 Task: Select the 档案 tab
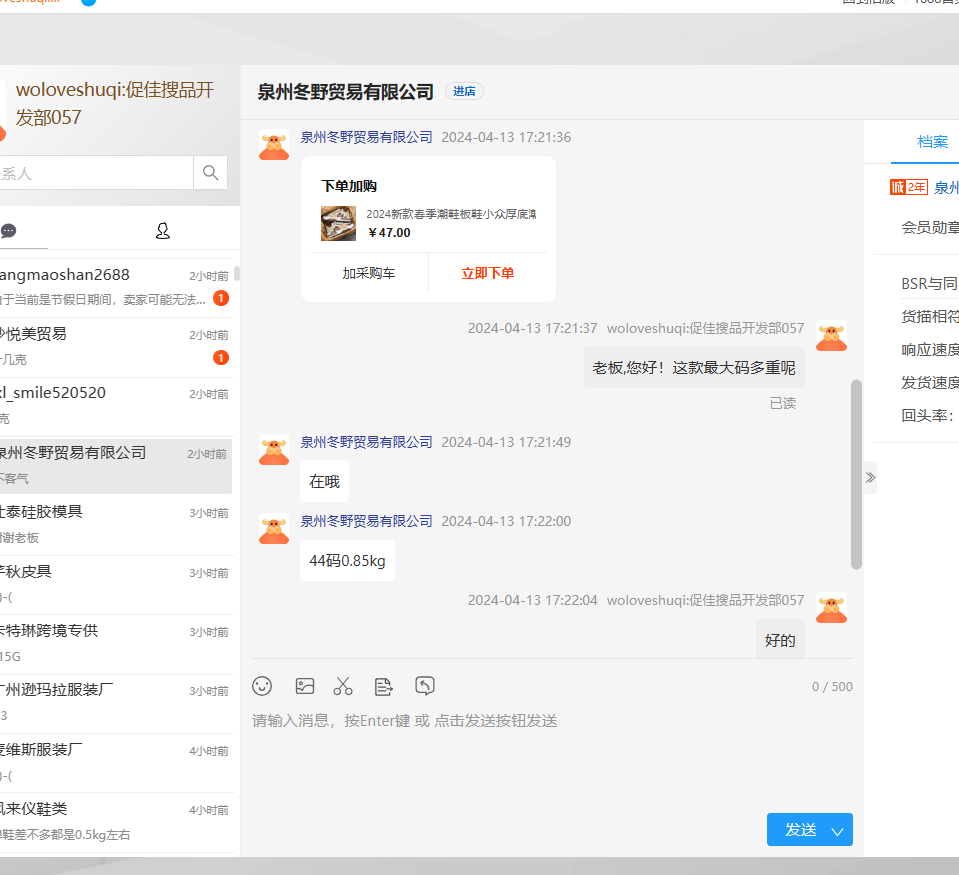tap(932, 142)
